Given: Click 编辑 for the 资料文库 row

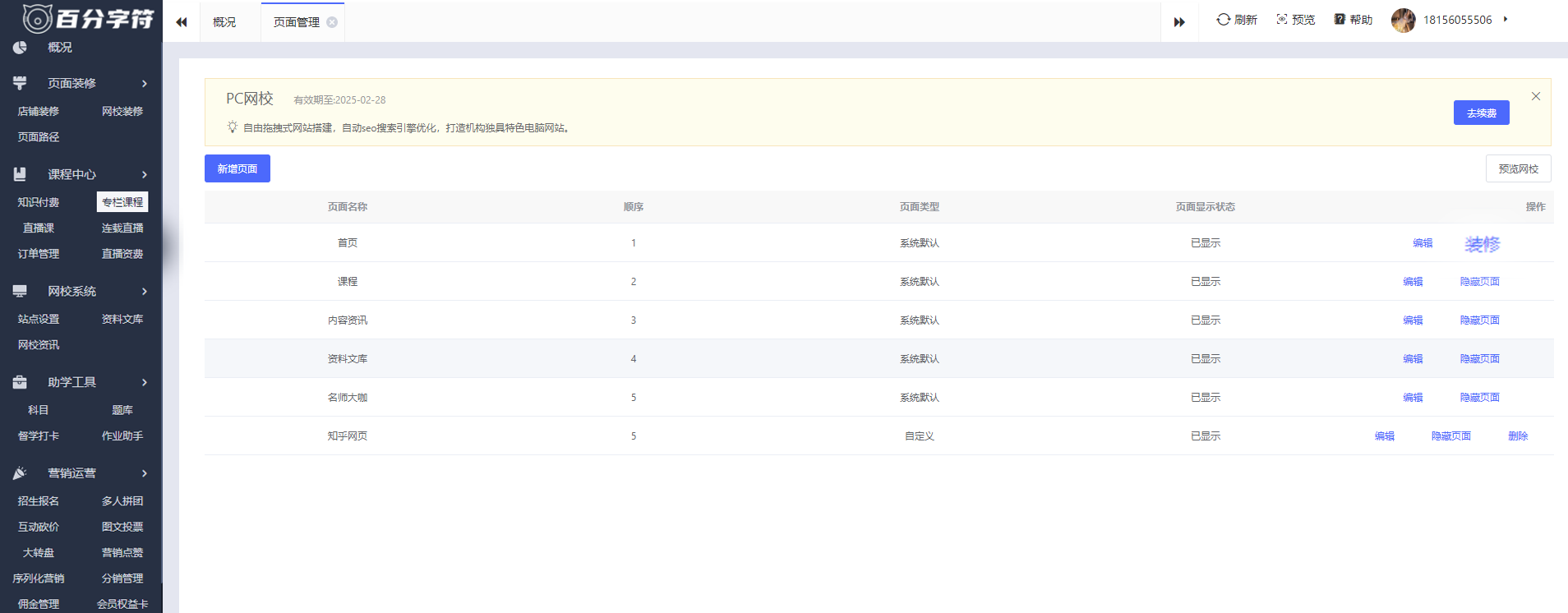Looking at the screenshot, I should 1413,359.
